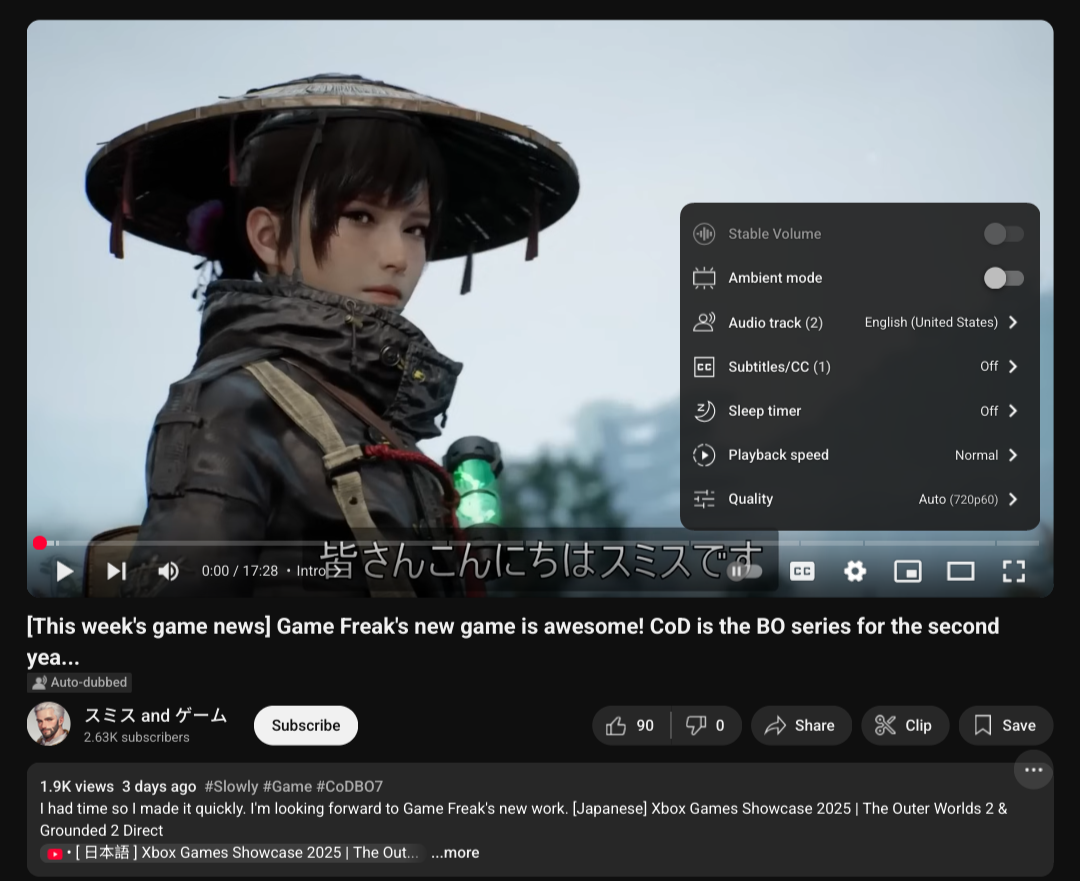Screen dimensions: 1080x881
Task: Like the video with 90 likes
Action: click(630, 725)
